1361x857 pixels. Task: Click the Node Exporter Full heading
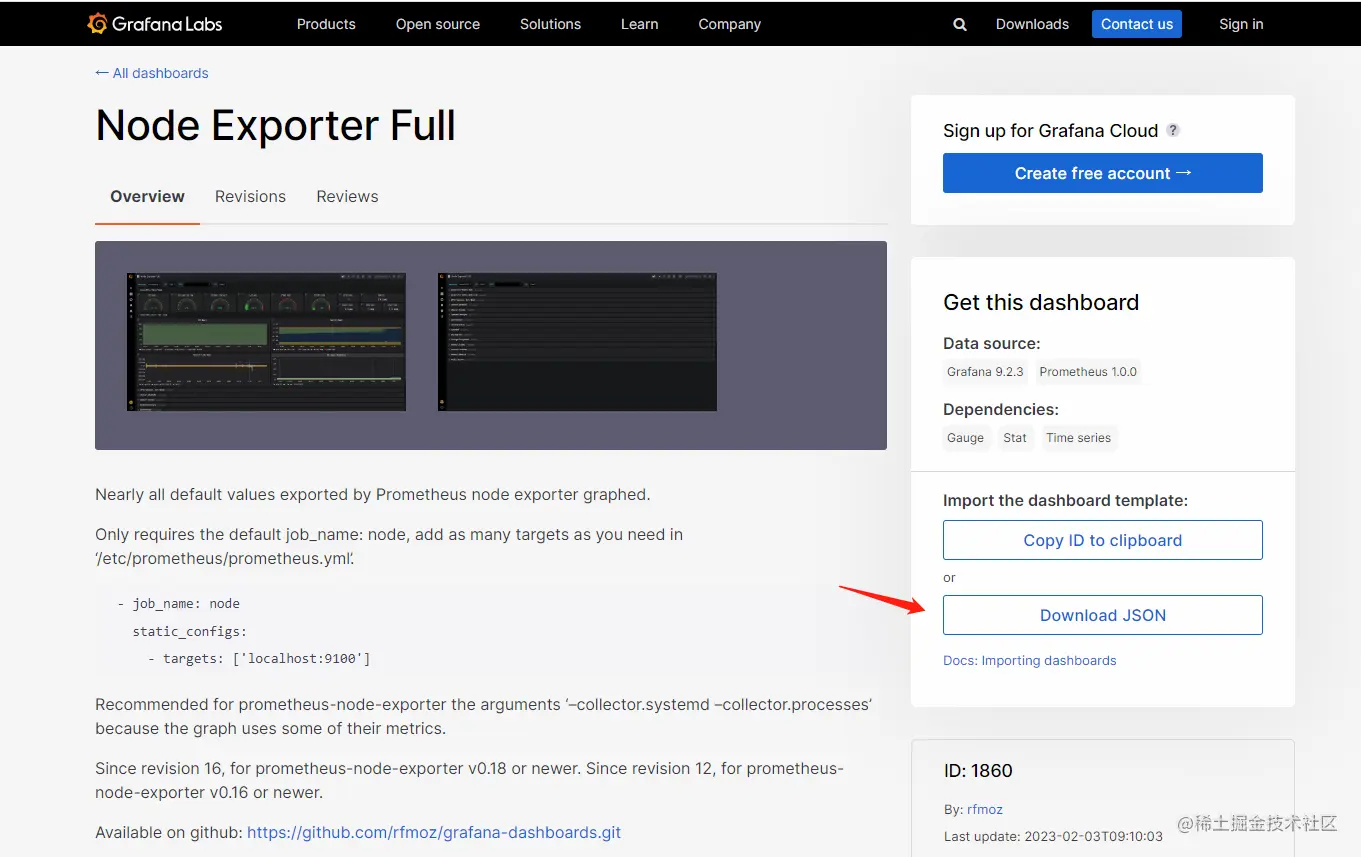[276, 126]
